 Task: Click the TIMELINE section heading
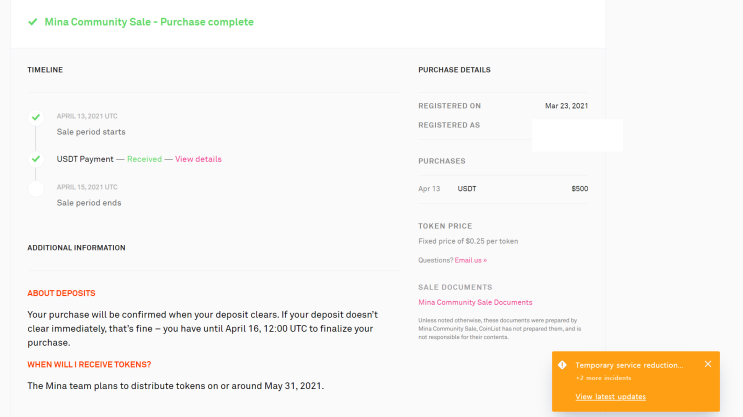click(45, 70)
